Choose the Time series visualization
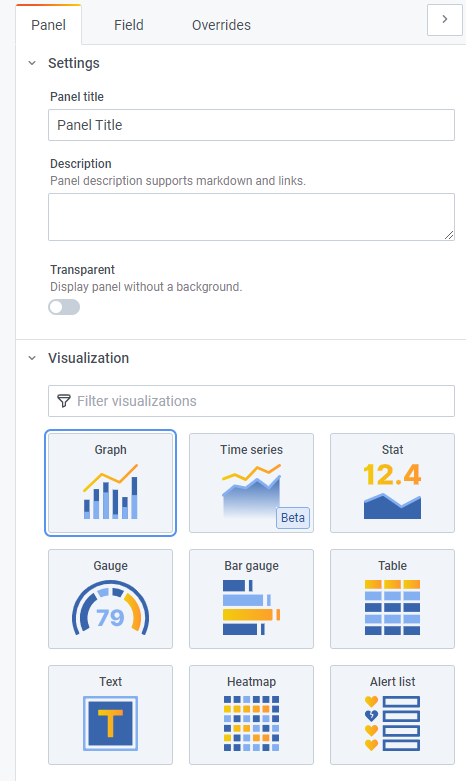This screenshot has width=466, height=781. pyautogui.click(x=251, y=483)
